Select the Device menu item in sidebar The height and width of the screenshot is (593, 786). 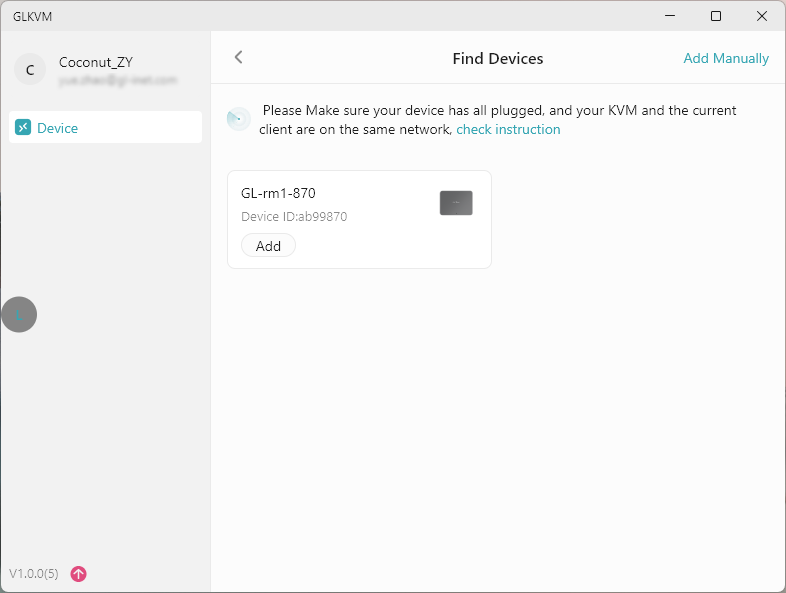tap(105, 127)
